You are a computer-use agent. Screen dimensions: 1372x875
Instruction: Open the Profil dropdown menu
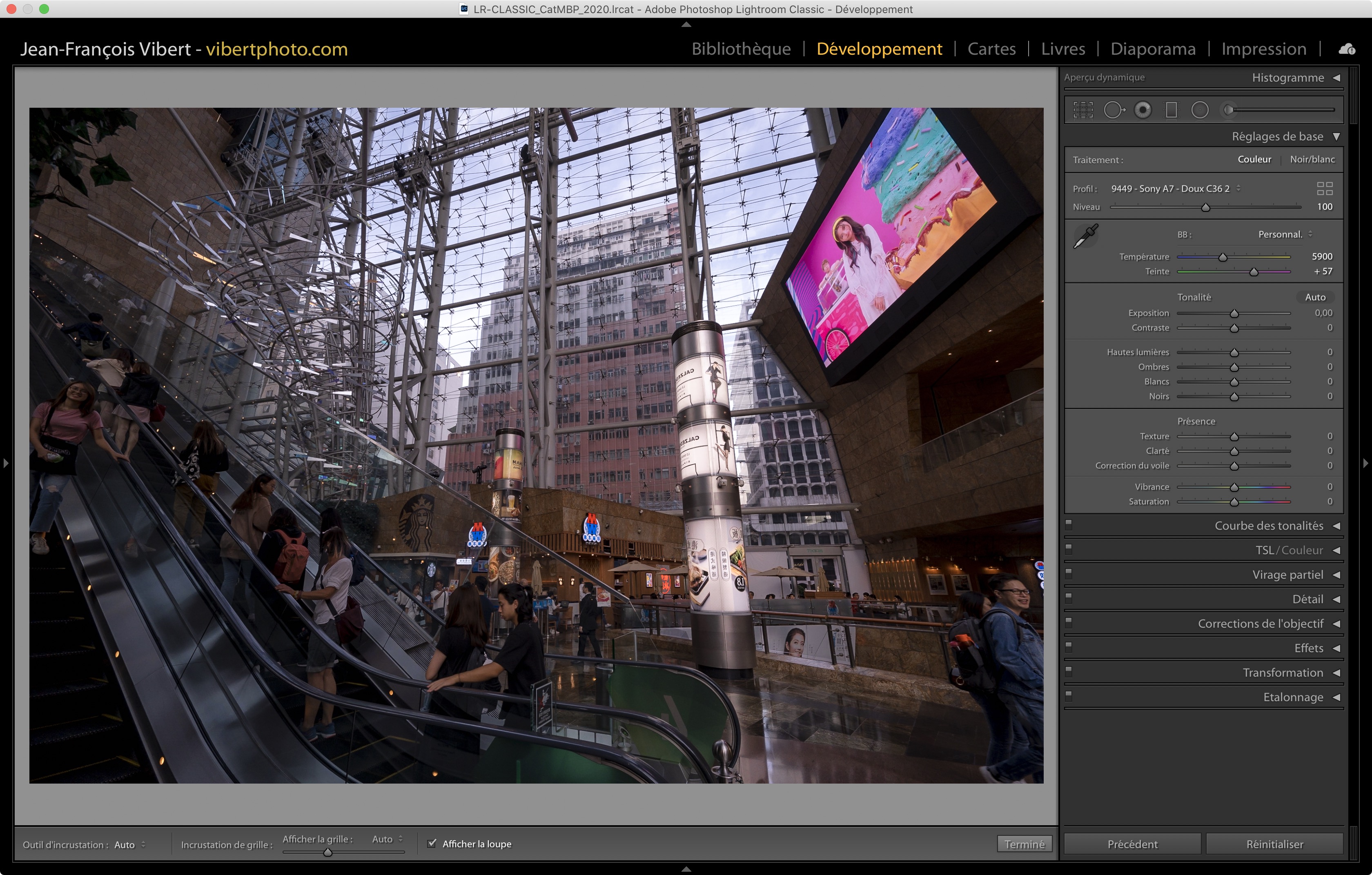pos(1175,189)
